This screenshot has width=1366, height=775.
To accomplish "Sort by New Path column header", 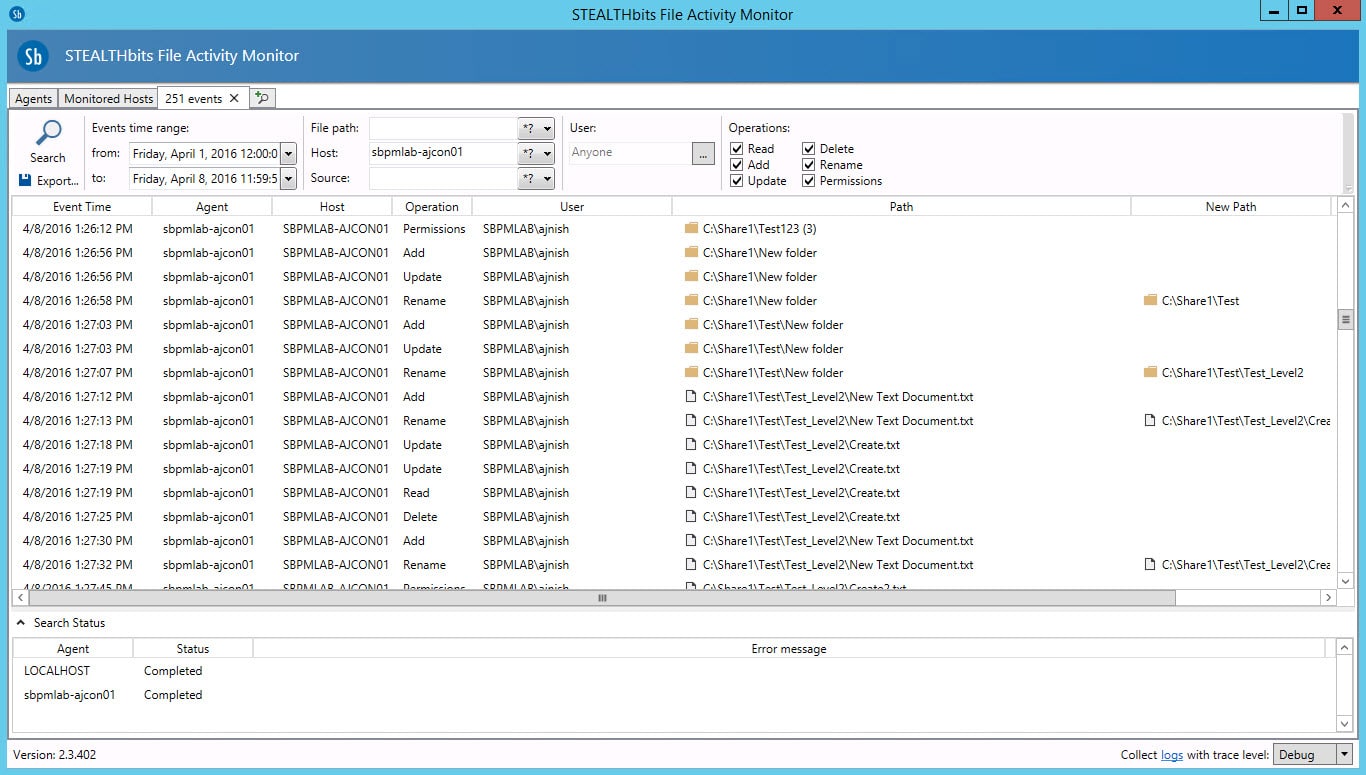I will click(x=1231, y=207).
